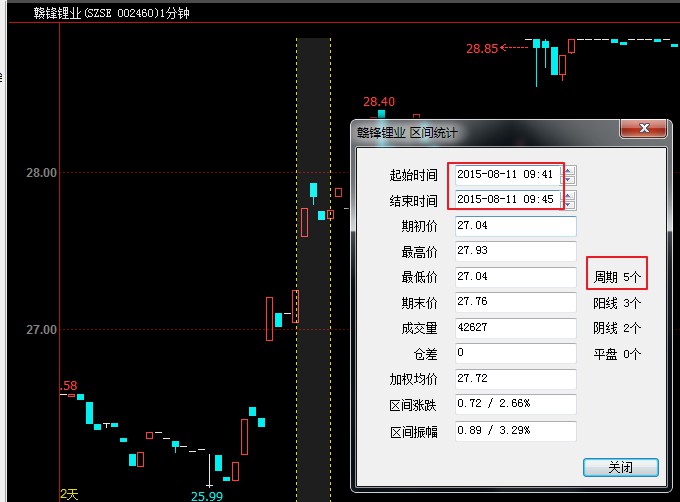Decrease the 结束时间 with down spinner arrow

coord(570,205)
